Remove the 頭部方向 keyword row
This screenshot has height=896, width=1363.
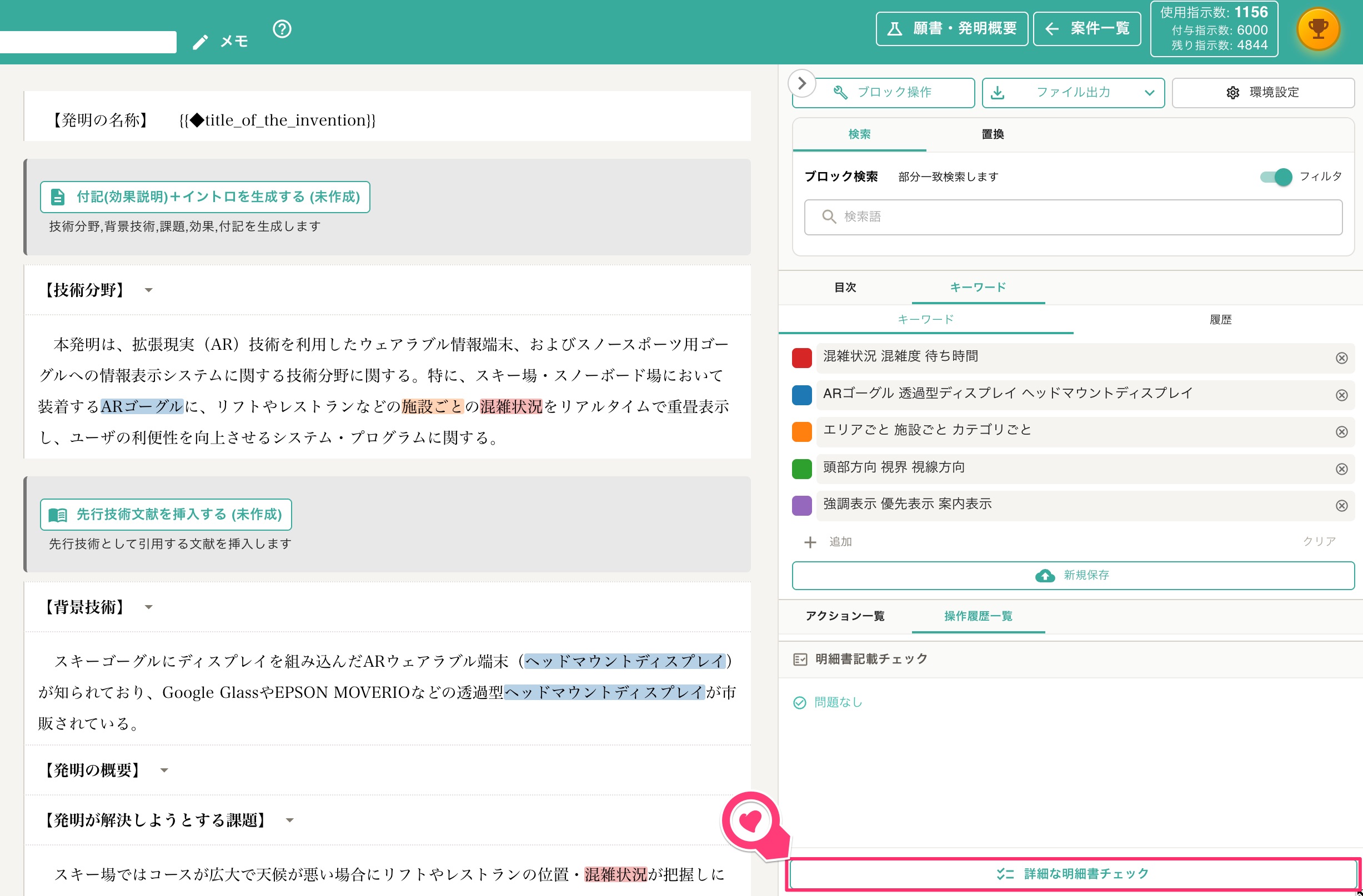tap(1341, 469)
